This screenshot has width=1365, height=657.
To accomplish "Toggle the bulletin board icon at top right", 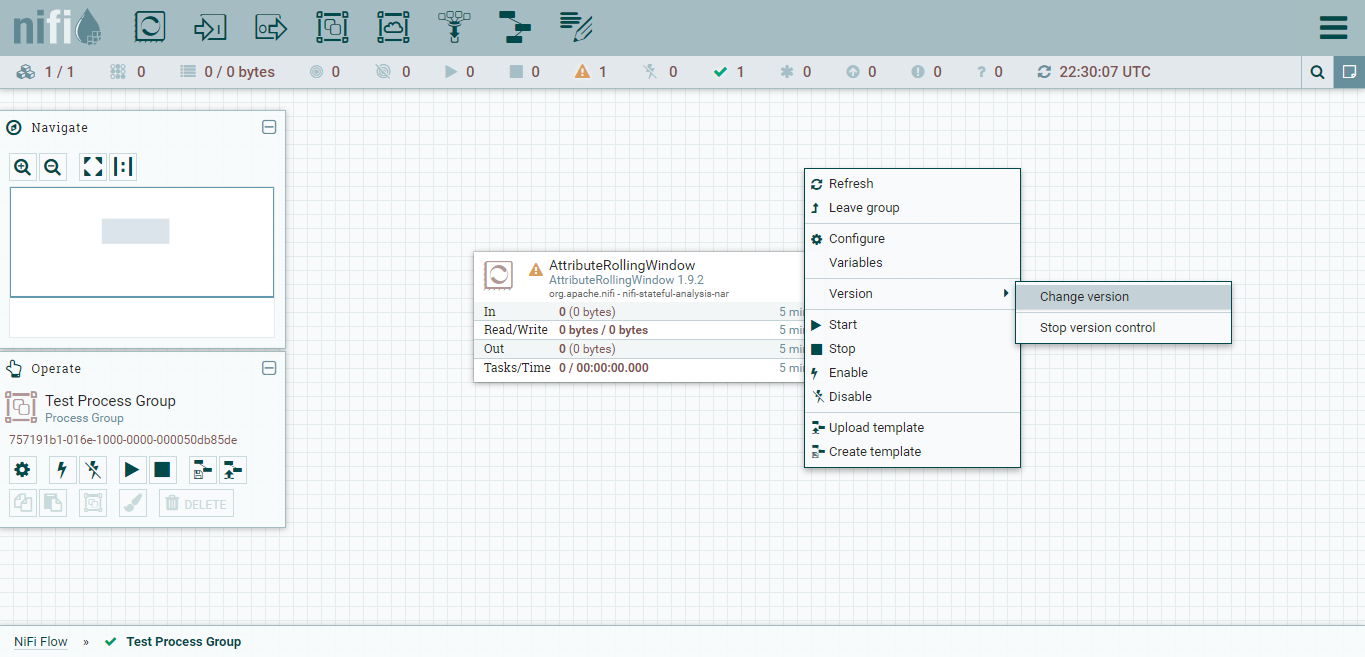I will click(x=1349, y=72).
